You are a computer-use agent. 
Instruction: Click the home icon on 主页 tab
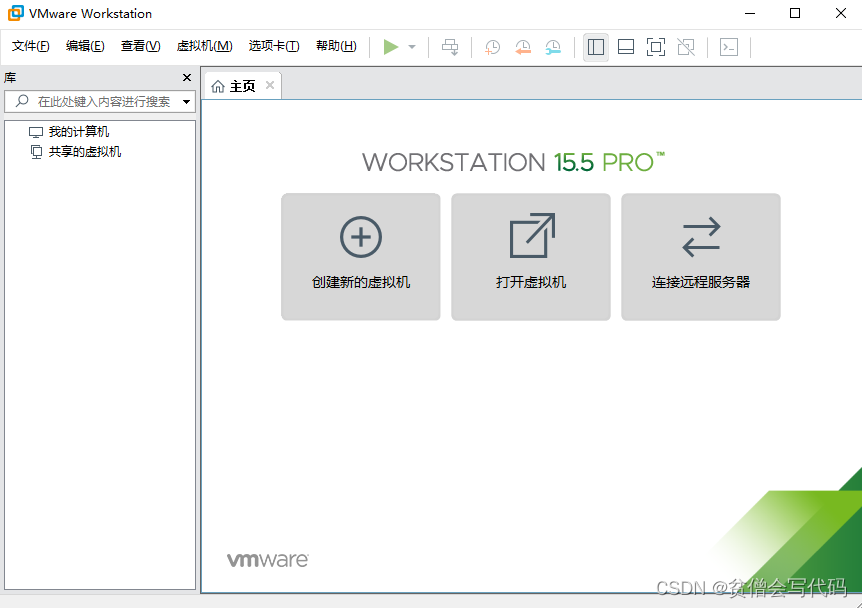[x=218, y=86]
